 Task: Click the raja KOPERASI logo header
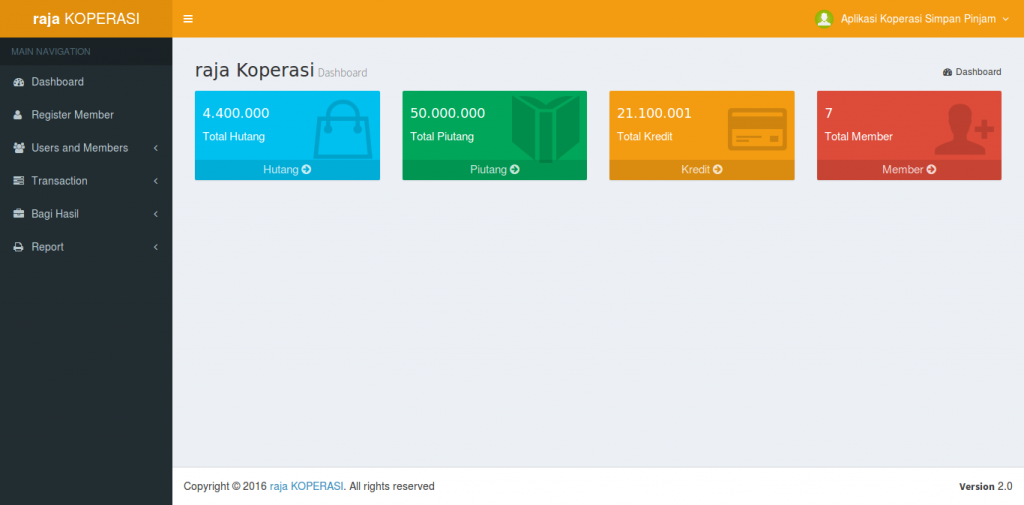[86, 19]
